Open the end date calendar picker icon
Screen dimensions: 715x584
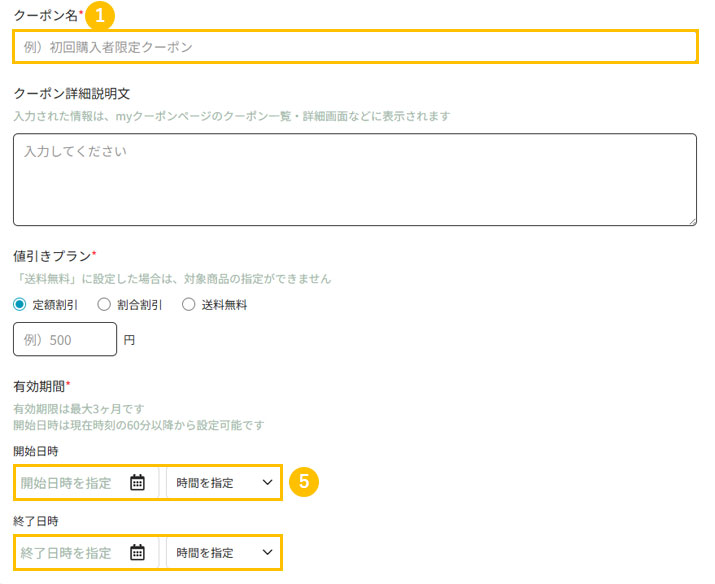point(138,553)
